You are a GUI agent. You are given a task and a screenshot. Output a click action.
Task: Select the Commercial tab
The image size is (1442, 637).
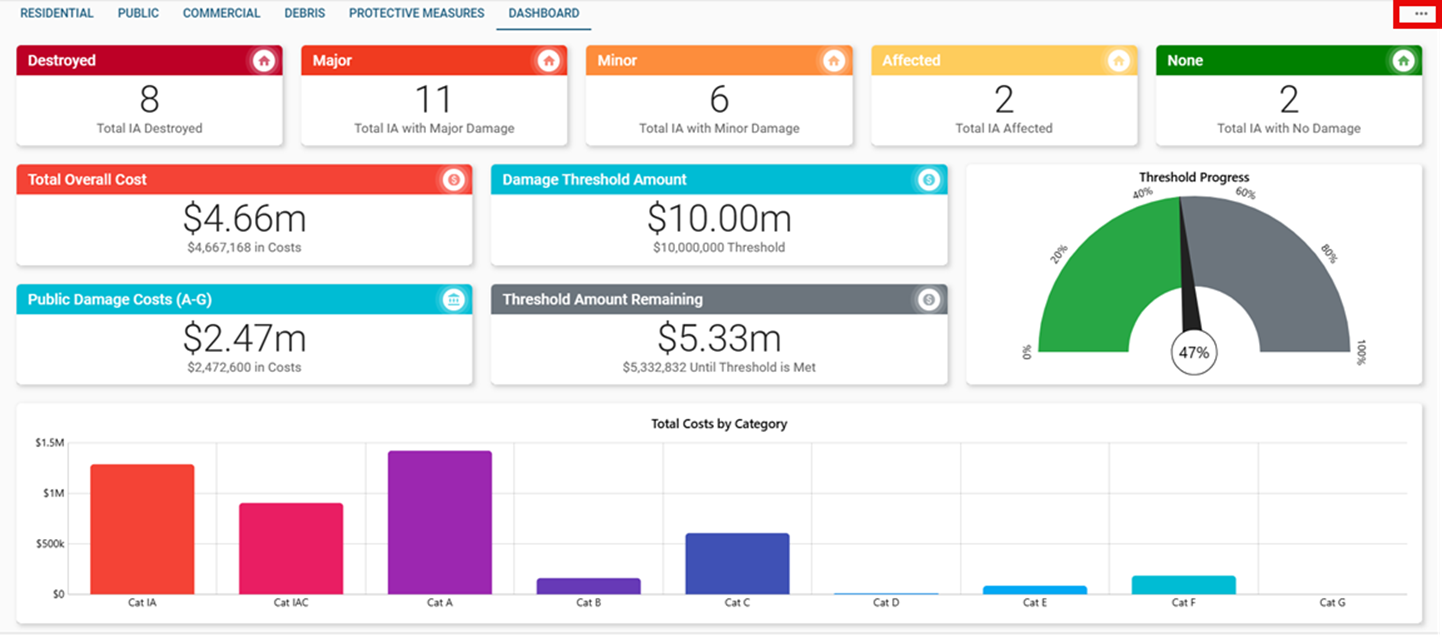(221, 13)
